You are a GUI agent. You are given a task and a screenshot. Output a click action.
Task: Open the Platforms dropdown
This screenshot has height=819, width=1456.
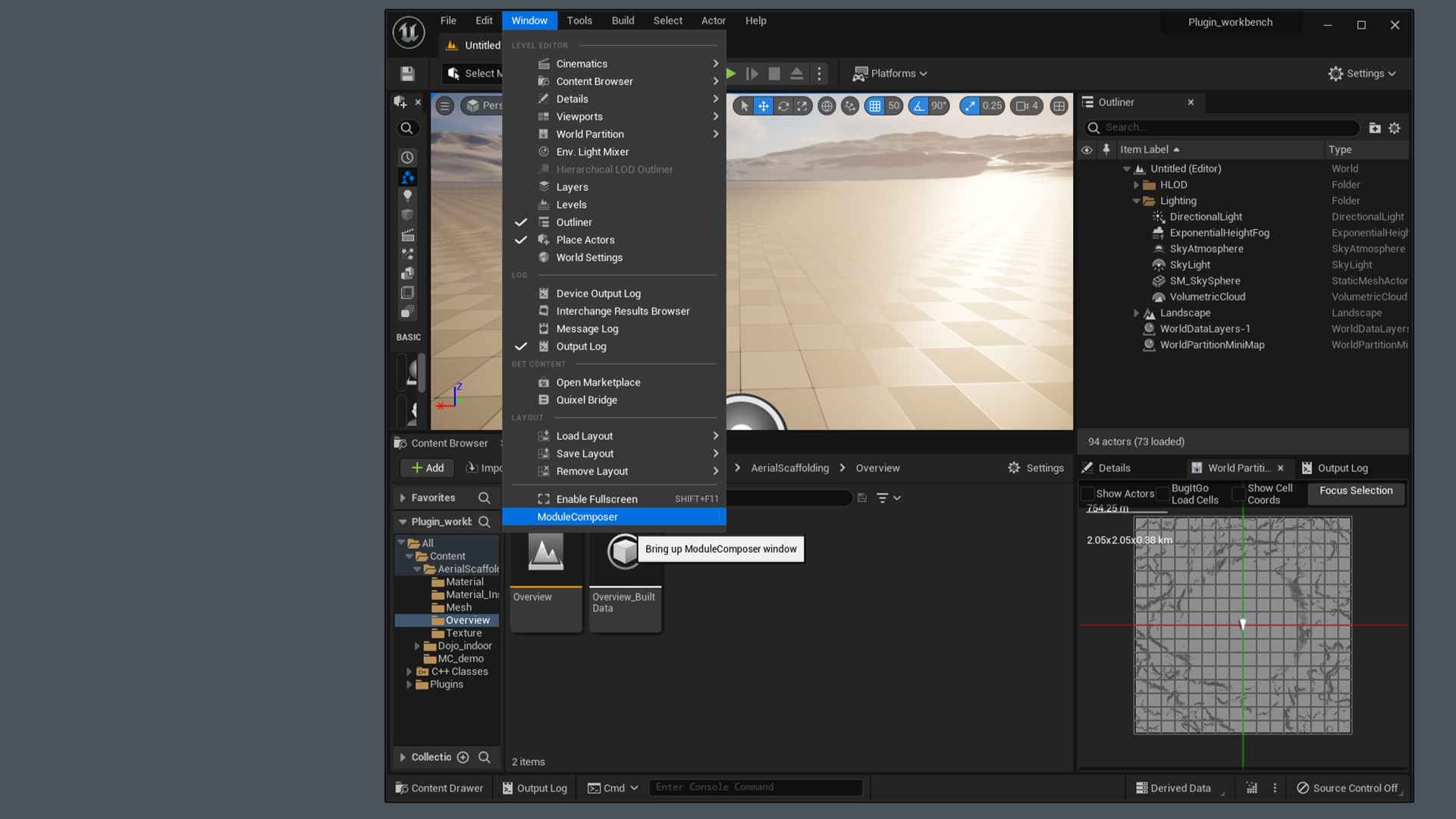pos(890,74)
